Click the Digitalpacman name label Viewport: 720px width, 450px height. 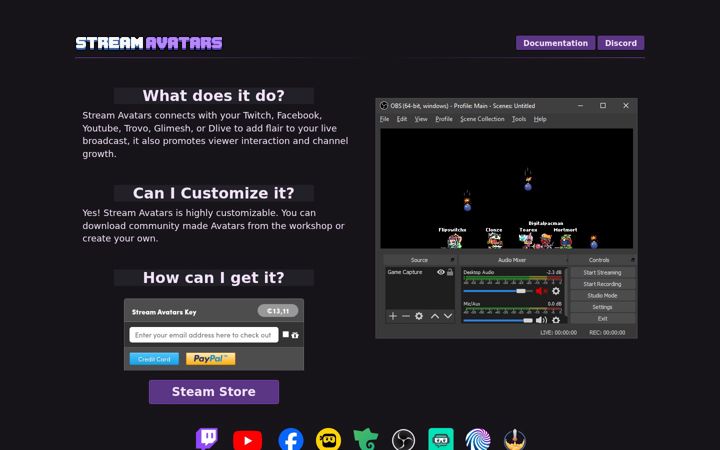click(546, 223)
